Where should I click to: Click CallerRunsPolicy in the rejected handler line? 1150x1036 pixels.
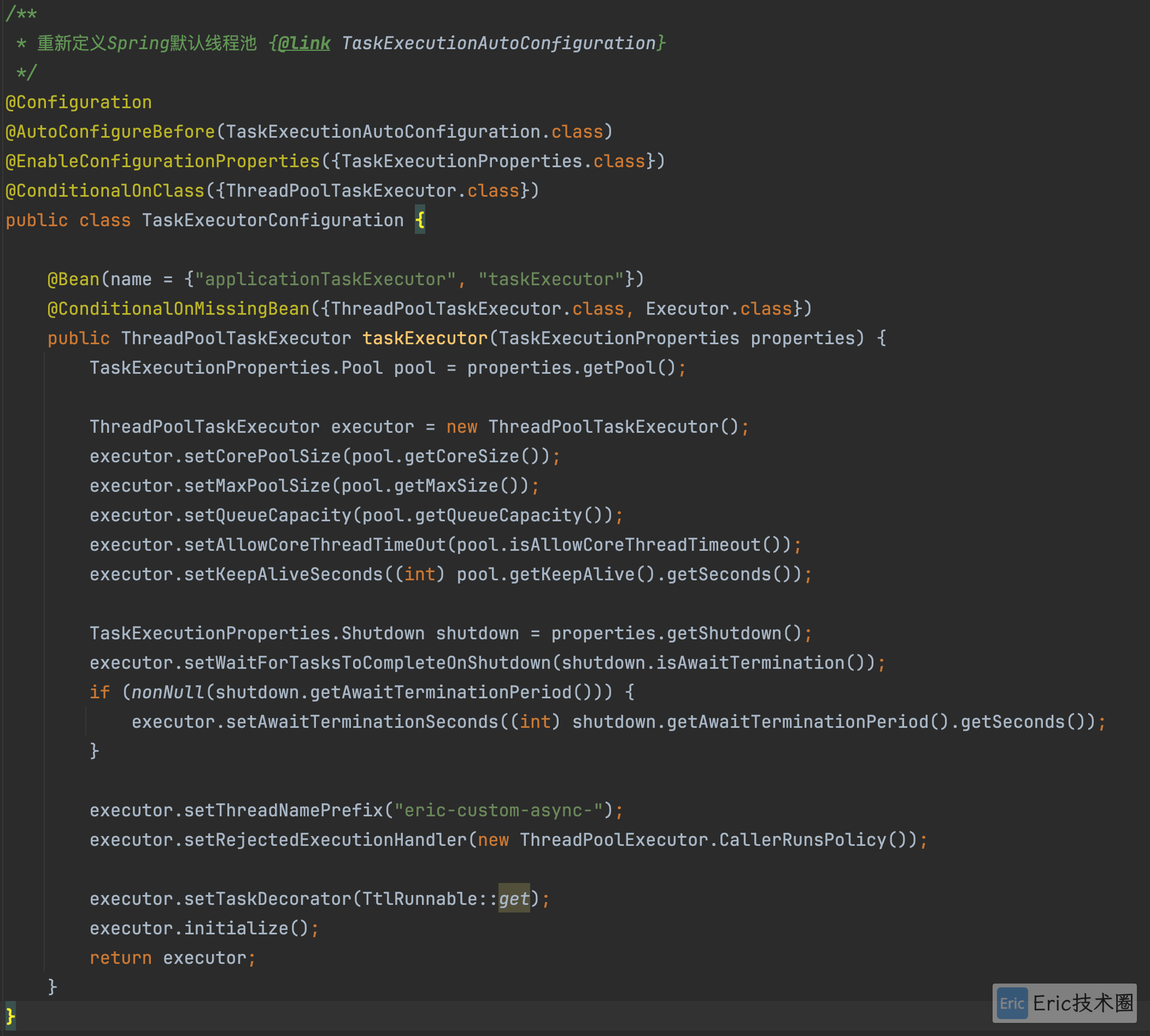803,840
